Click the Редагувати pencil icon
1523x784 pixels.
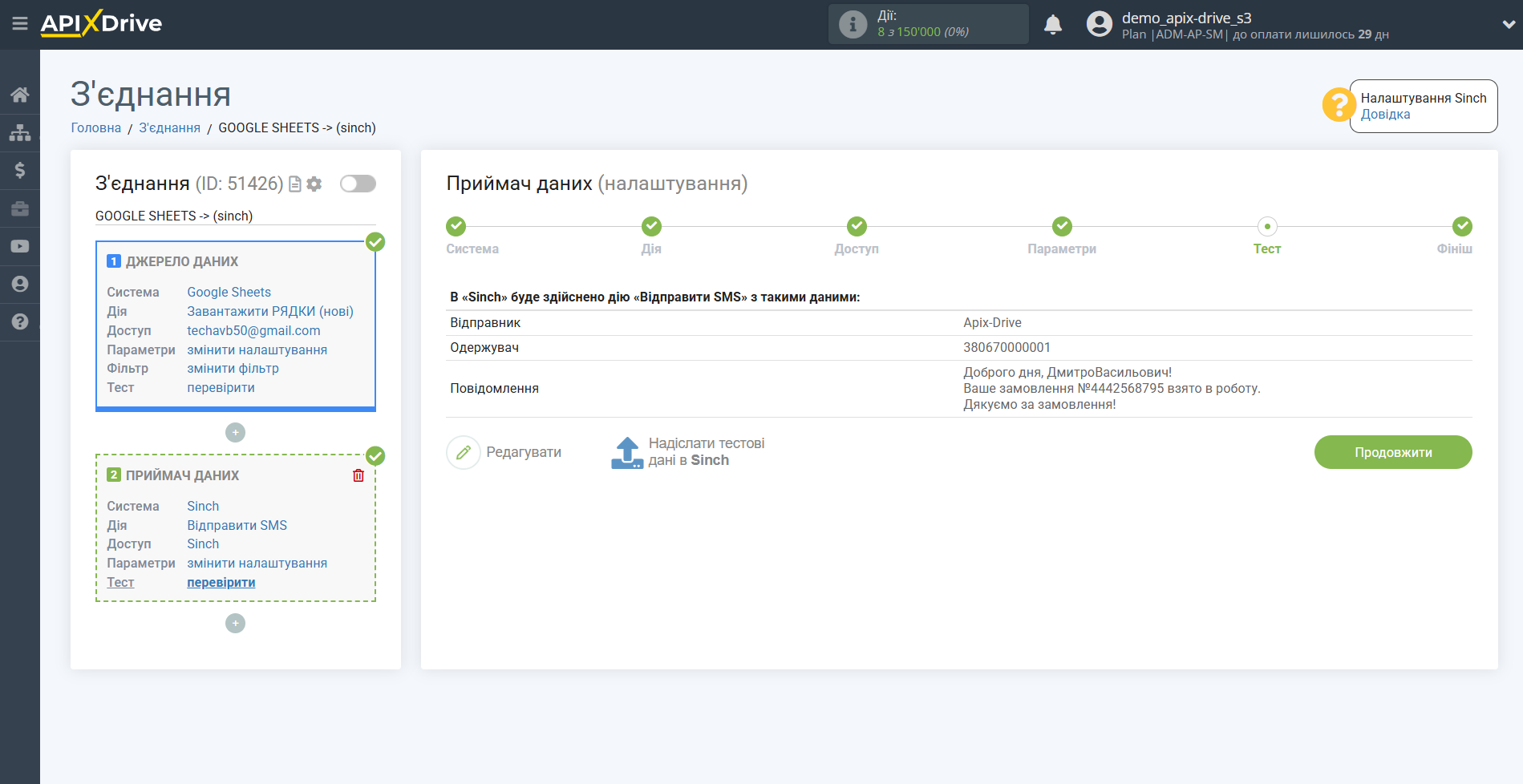tap(464, 453)
